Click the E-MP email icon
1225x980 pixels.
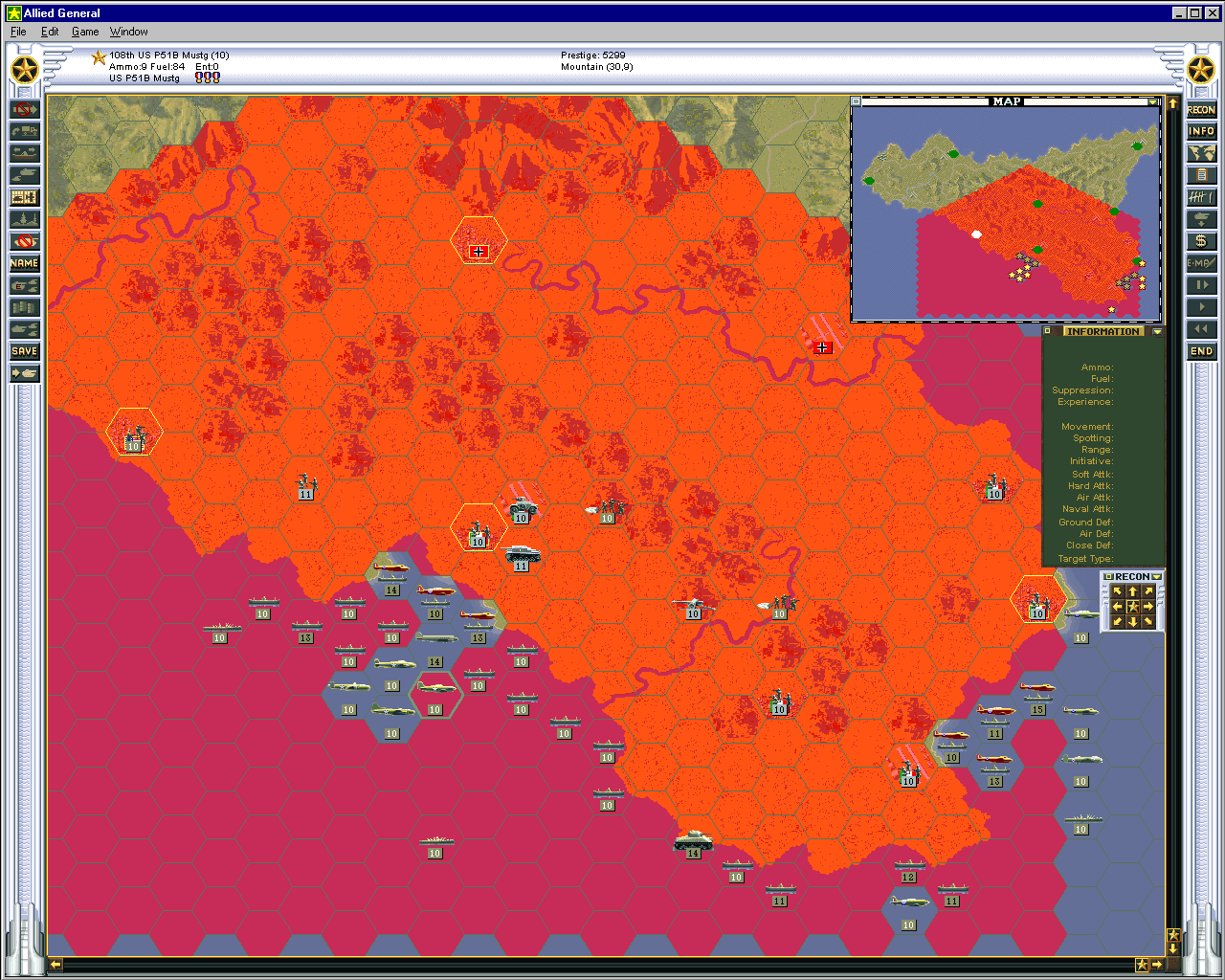point(1201,263)
